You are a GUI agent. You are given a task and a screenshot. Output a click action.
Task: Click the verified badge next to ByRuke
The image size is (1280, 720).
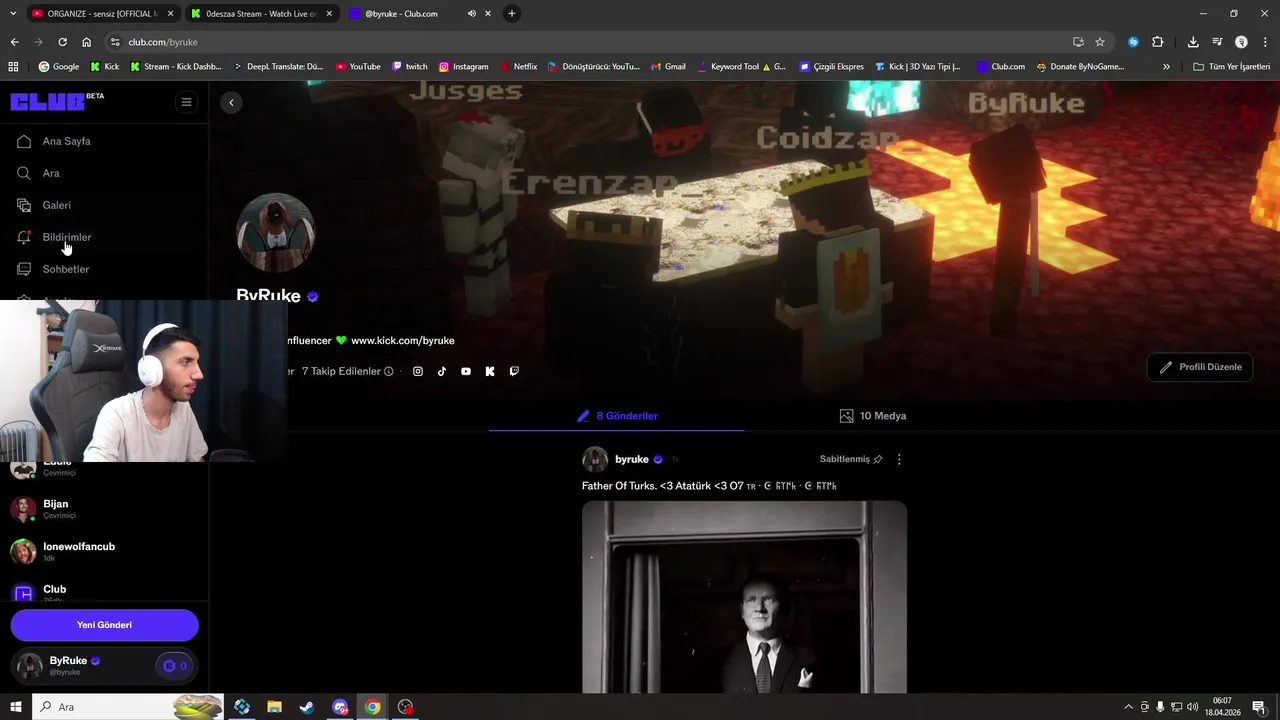[312, 297]
